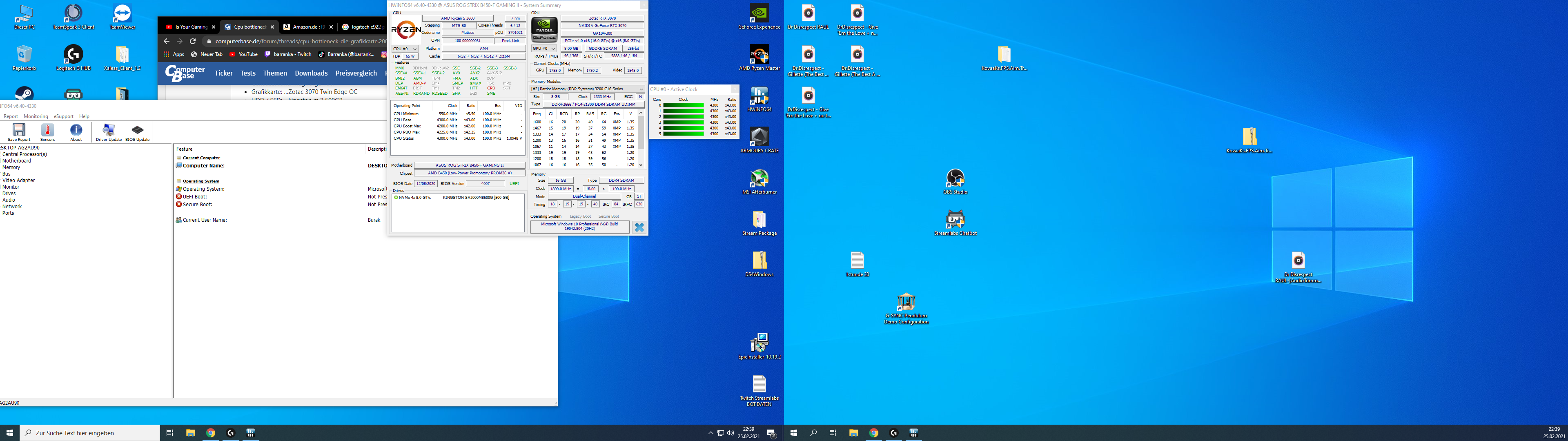Reload the Chrome page
This screenshot has height=441, width=1568.
click(x=192, y=41)
